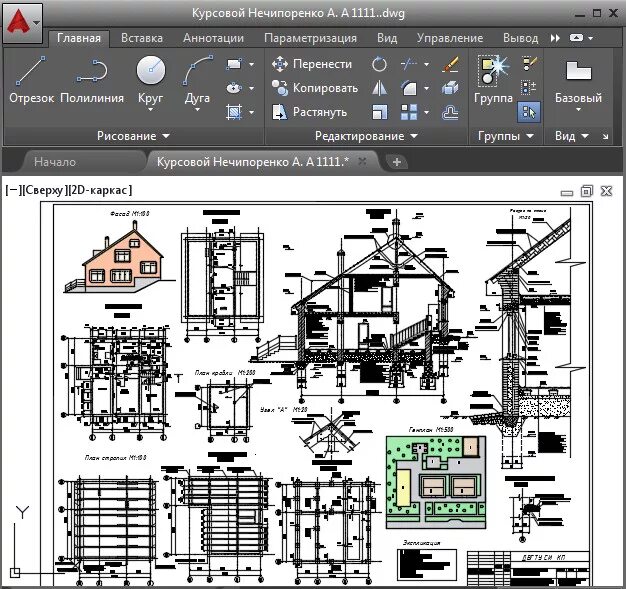Click the Explode tool icon
626x589 pixels.
[450, 88]
